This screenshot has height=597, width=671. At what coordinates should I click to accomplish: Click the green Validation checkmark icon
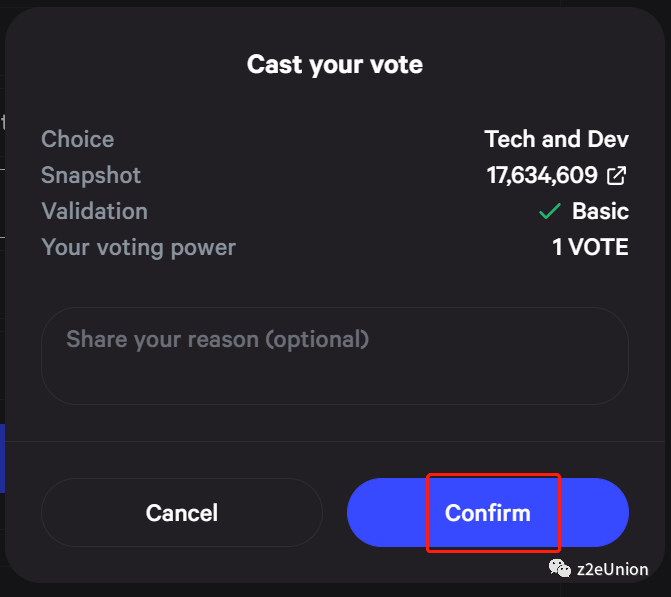[549, 212]
